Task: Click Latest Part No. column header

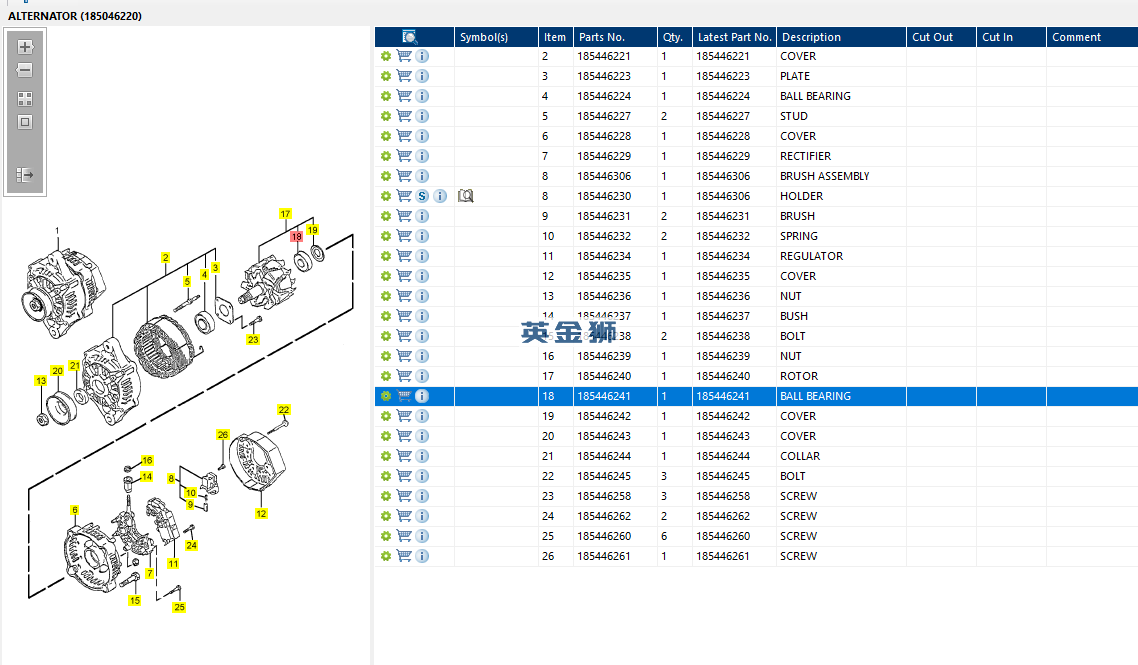Action: [x=734, y=37]
